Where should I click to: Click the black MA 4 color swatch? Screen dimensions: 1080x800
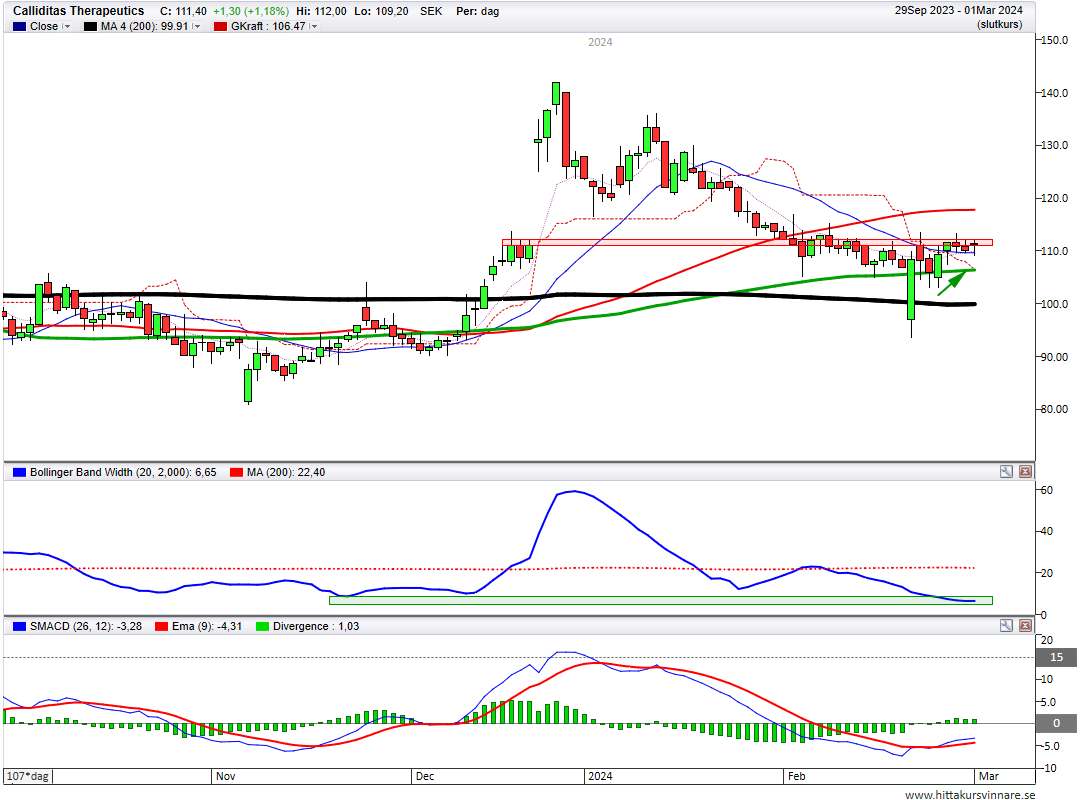click(90, 26)
